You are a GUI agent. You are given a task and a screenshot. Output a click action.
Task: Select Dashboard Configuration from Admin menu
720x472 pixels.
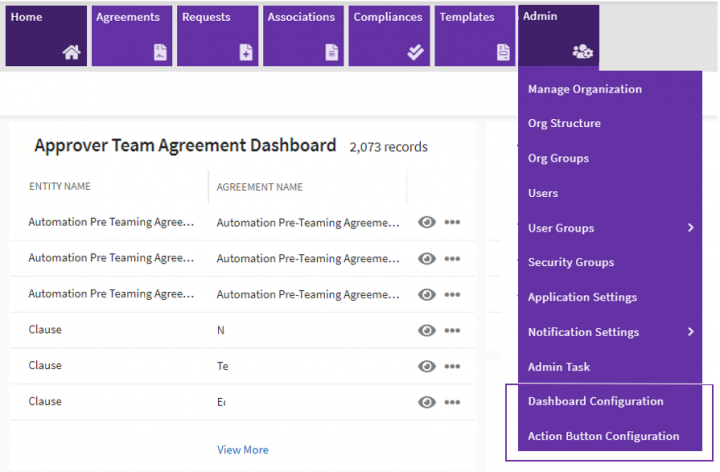(595, 401)
